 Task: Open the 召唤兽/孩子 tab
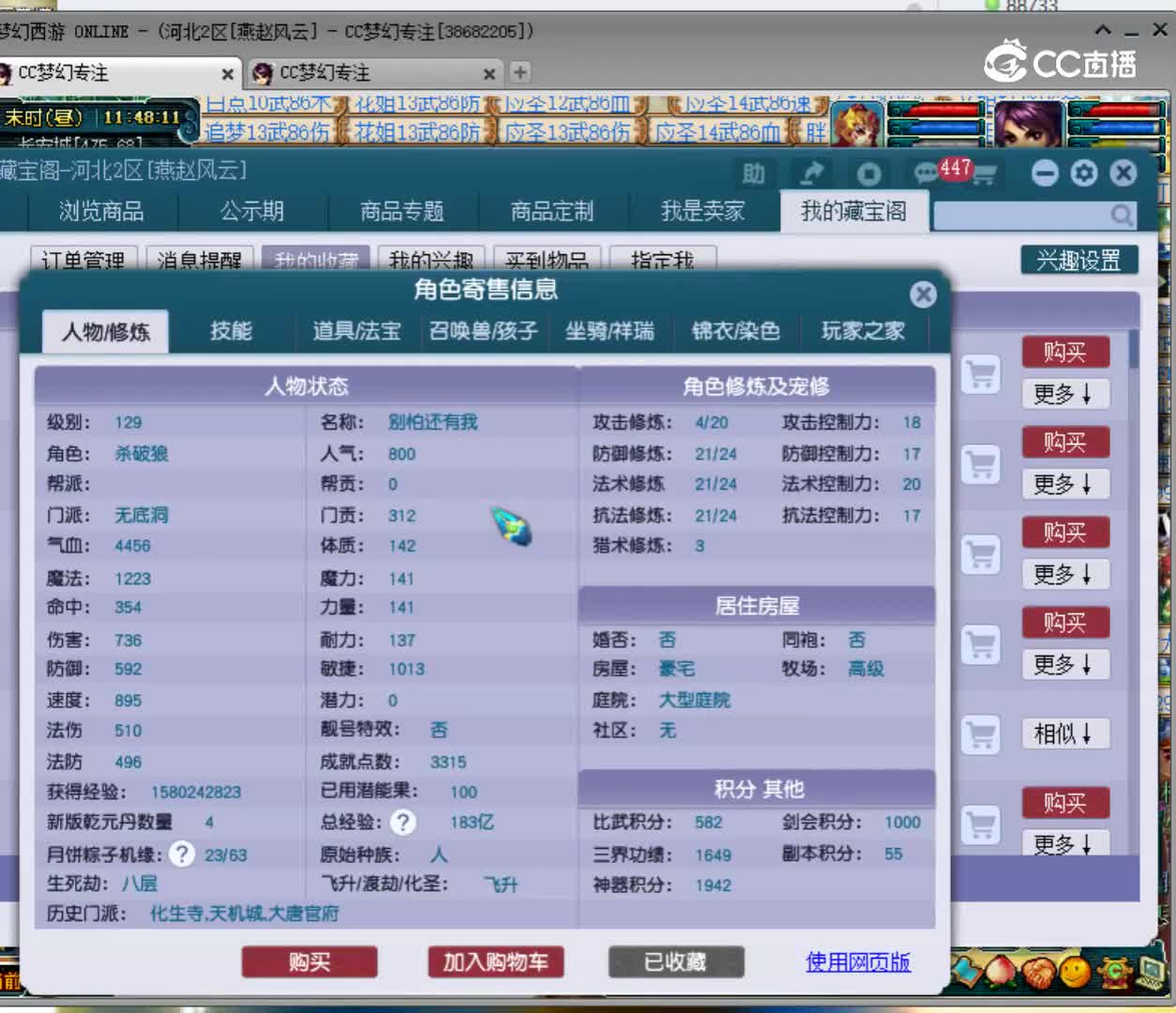pyautogui.click(x=483, y=331)
